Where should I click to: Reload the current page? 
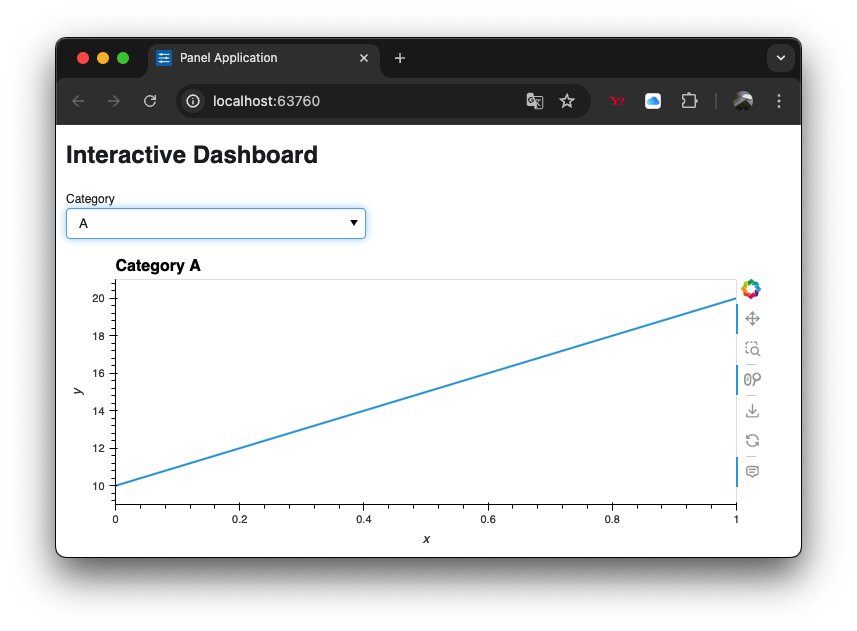click(x=150, y=101)
